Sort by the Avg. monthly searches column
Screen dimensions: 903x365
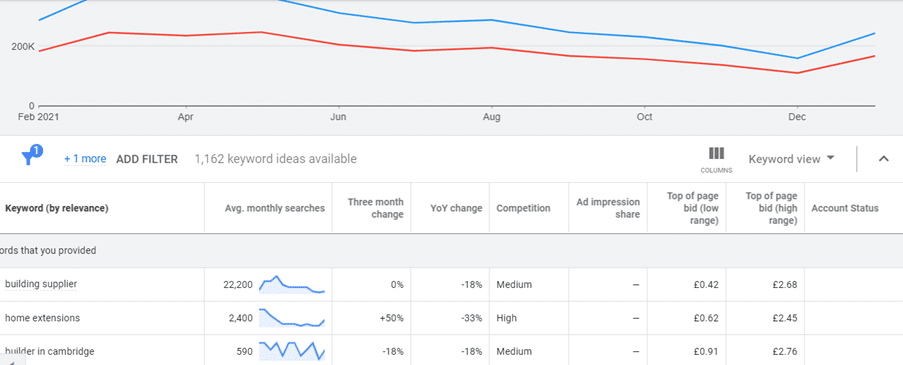click(x=275, y=208)
